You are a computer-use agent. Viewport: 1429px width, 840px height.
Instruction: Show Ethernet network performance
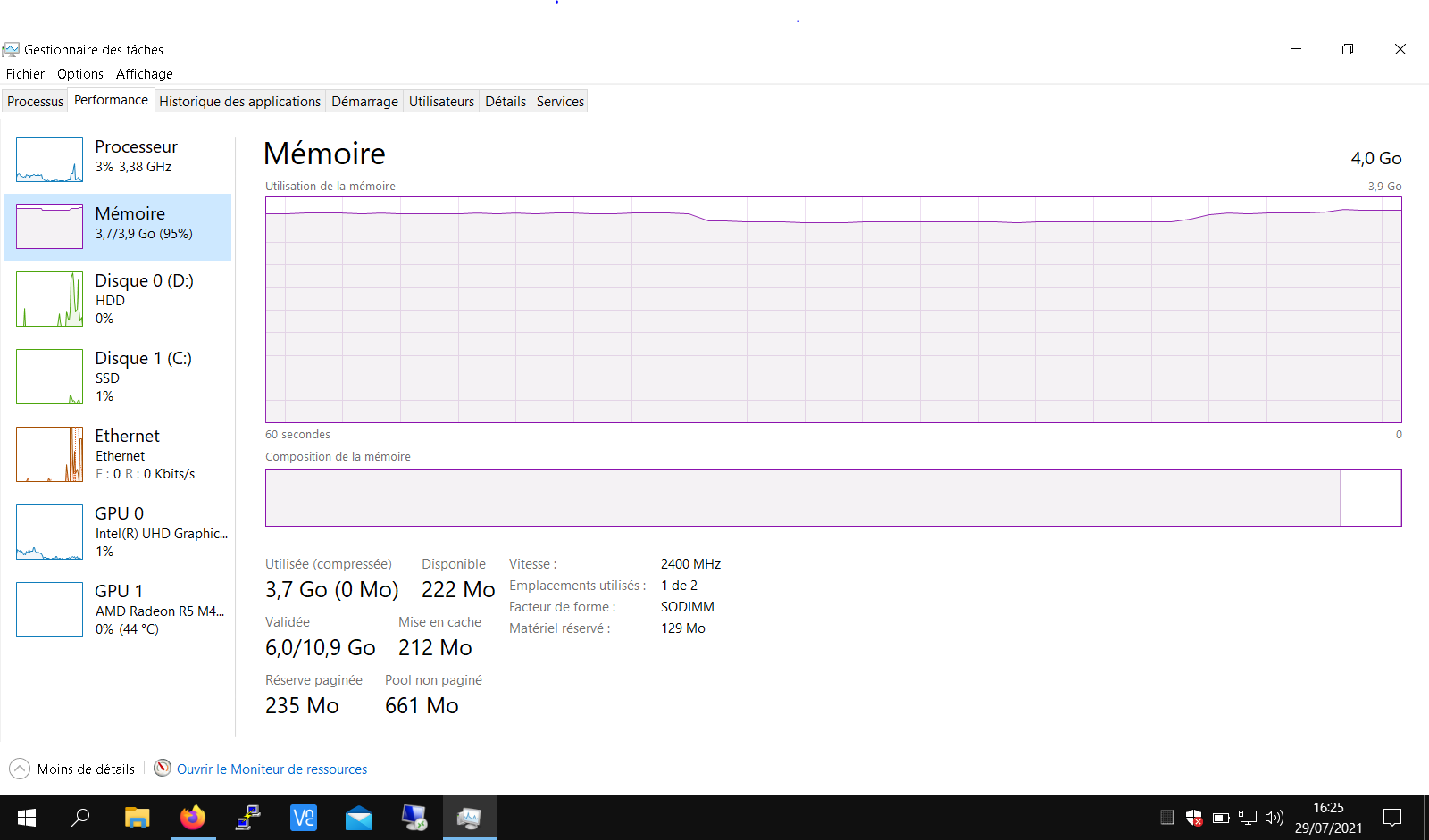(x=118, y=454)
